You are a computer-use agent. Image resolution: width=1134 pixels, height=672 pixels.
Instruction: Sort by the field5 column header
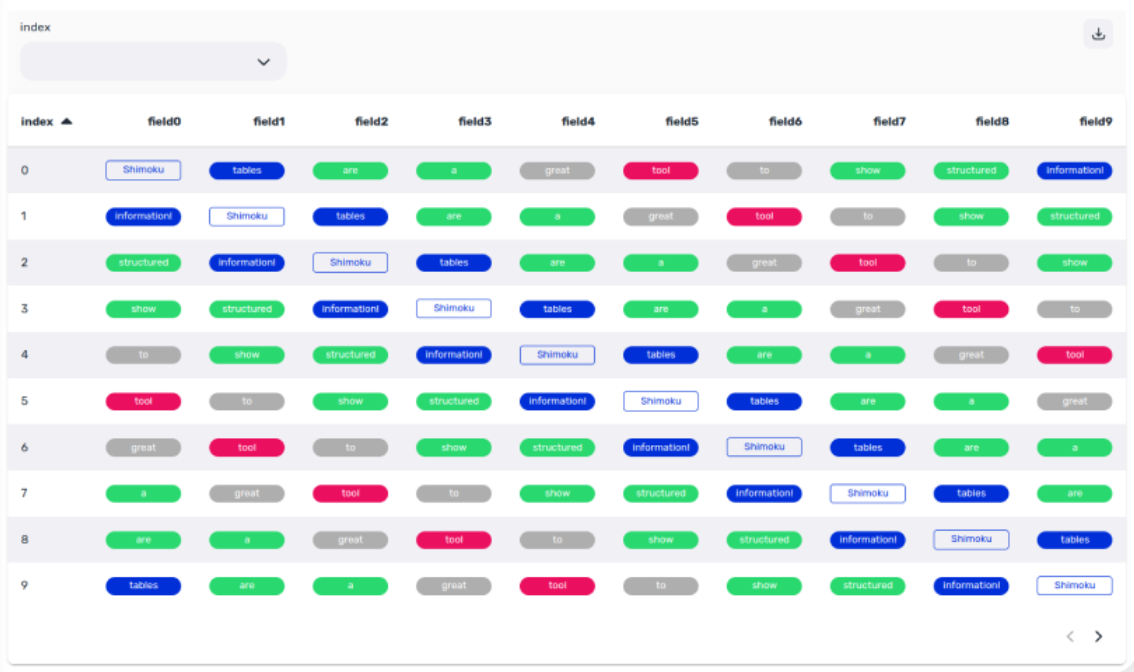682,122
